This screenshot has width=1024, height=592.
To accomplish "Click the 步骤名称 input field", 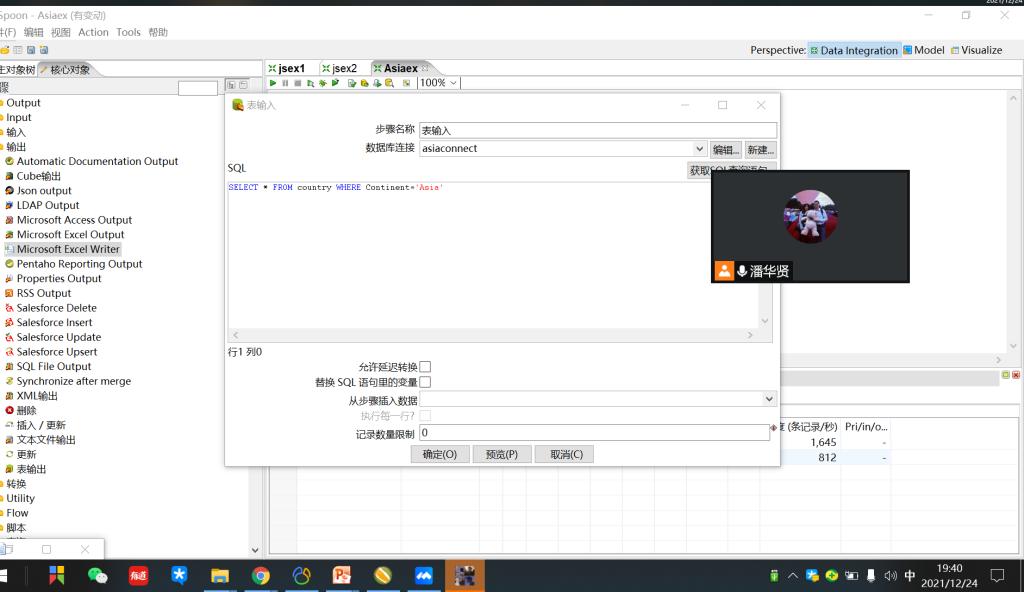I will (x=598, y=130).
